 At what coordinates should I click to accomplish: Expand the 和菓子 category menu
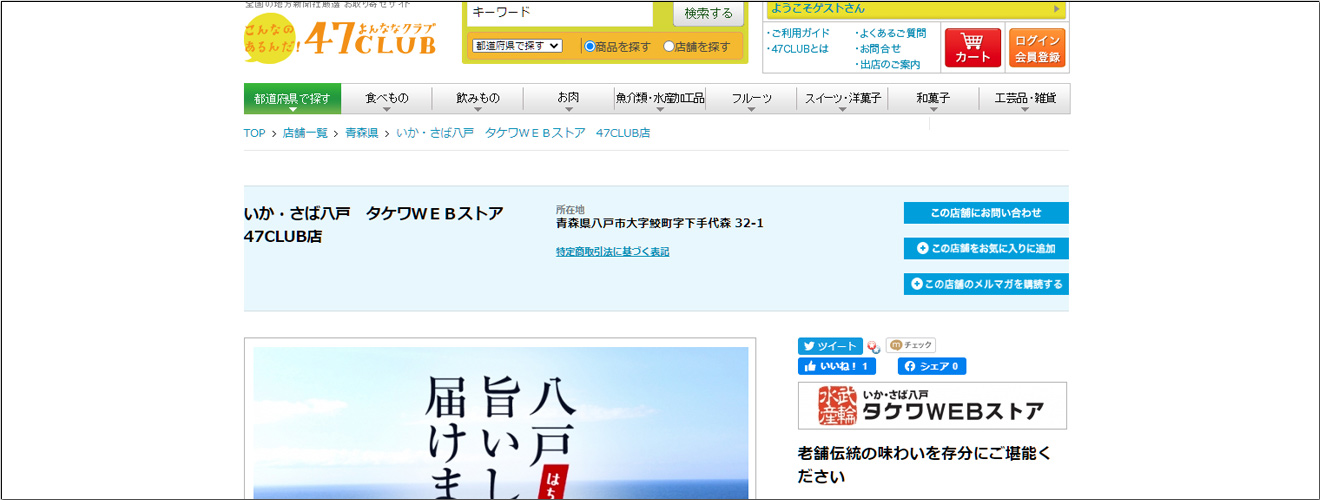point(933,98)
